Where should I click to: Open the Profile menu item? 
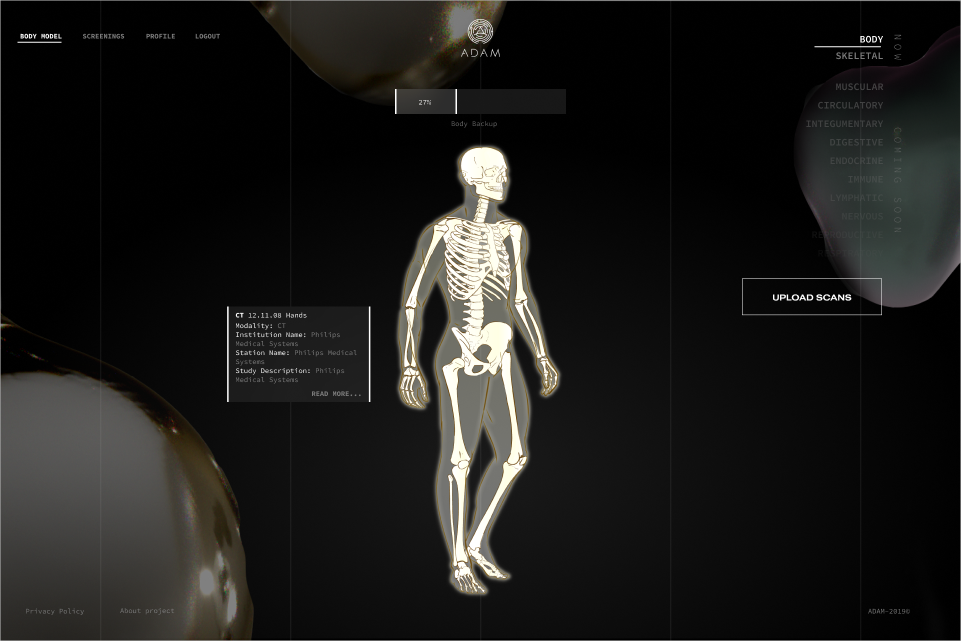click(160, 37)
